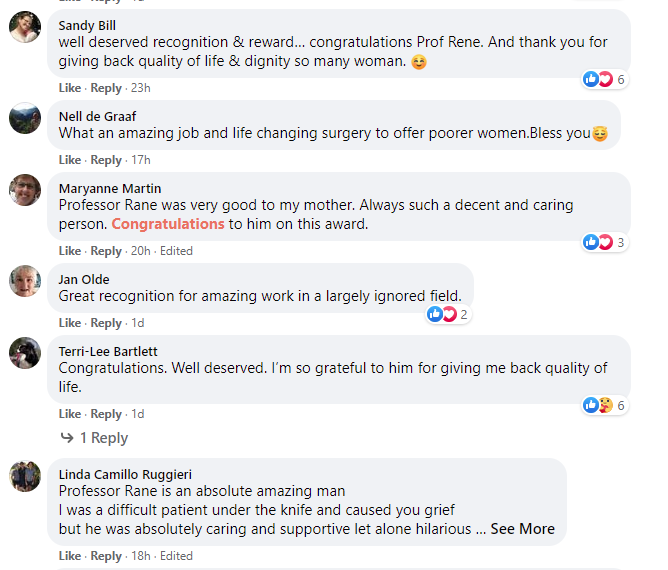Click the 18h timestamp on Linda's comment
Screen dimensions: 668x570
click(x=141, y=556)
